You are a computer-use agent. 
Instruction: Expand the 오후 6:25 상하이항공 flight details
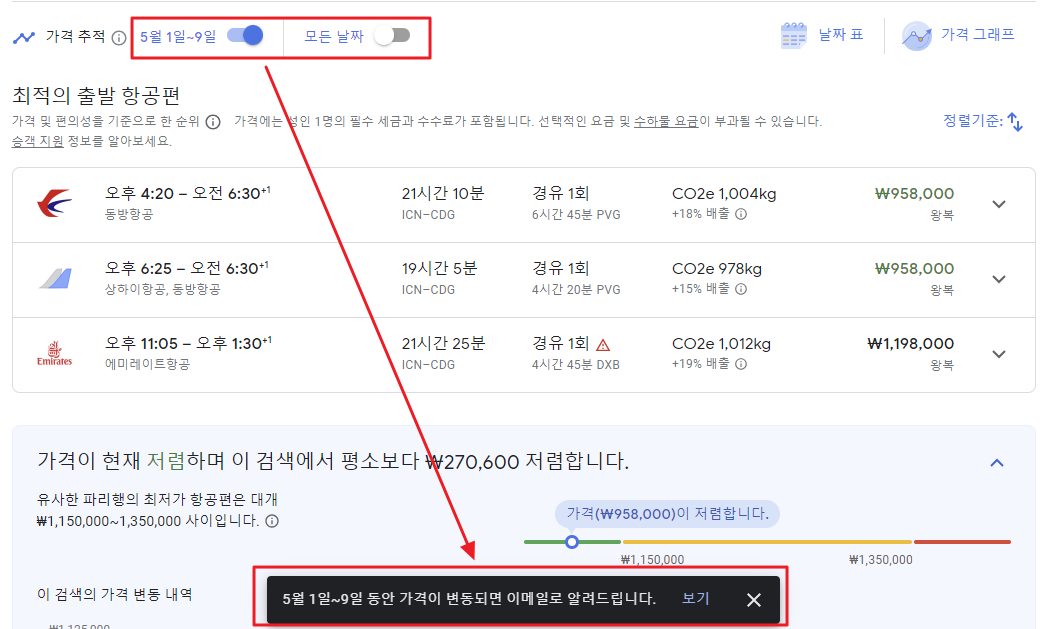click(x=998, y=279)
